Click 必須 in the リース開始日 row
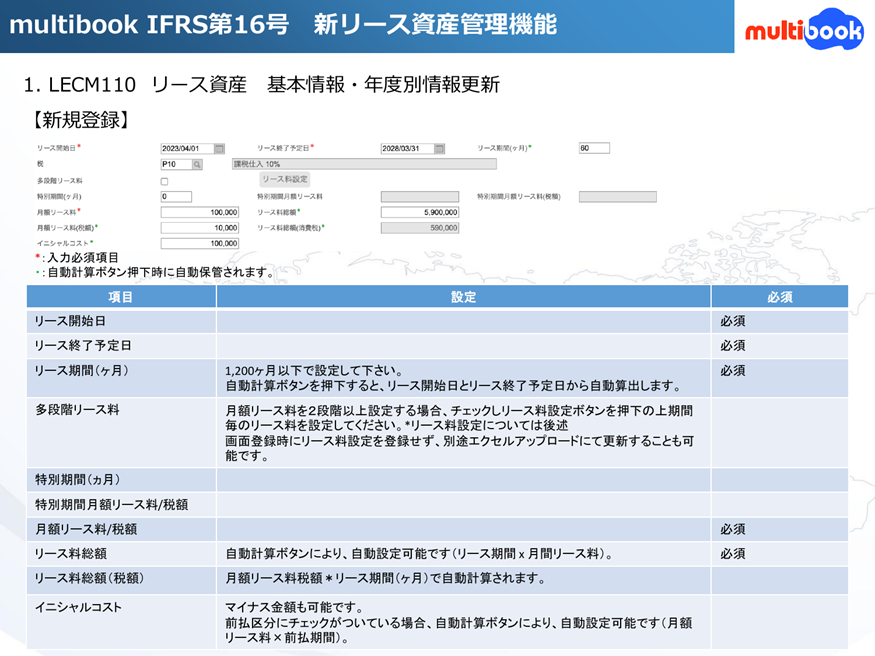Screen dimensions: 875x656 pyautogui.click(x=733, y=321)
